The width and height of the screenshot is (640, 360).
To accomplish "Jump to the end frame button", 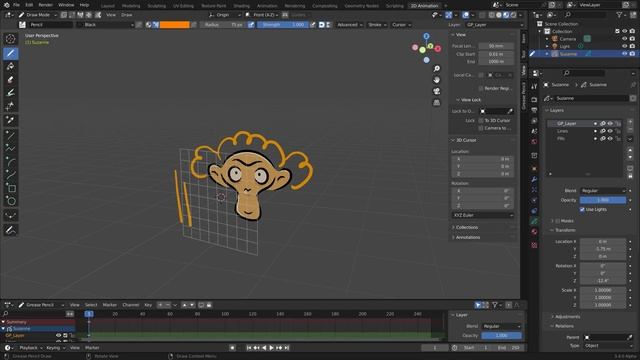I will pos(287,348).
